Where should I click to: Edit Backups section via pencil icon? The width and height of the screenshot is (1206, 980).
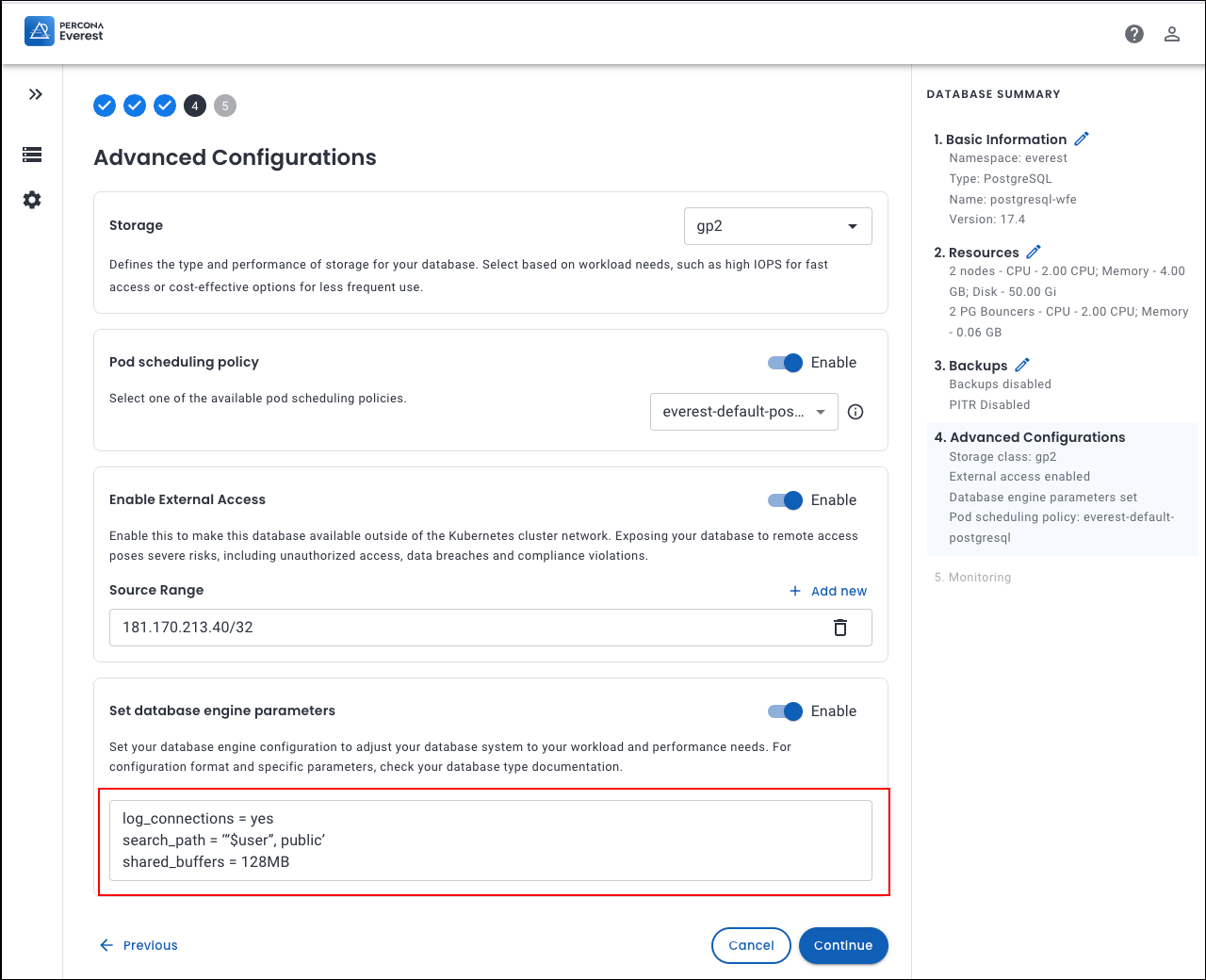1022,365
